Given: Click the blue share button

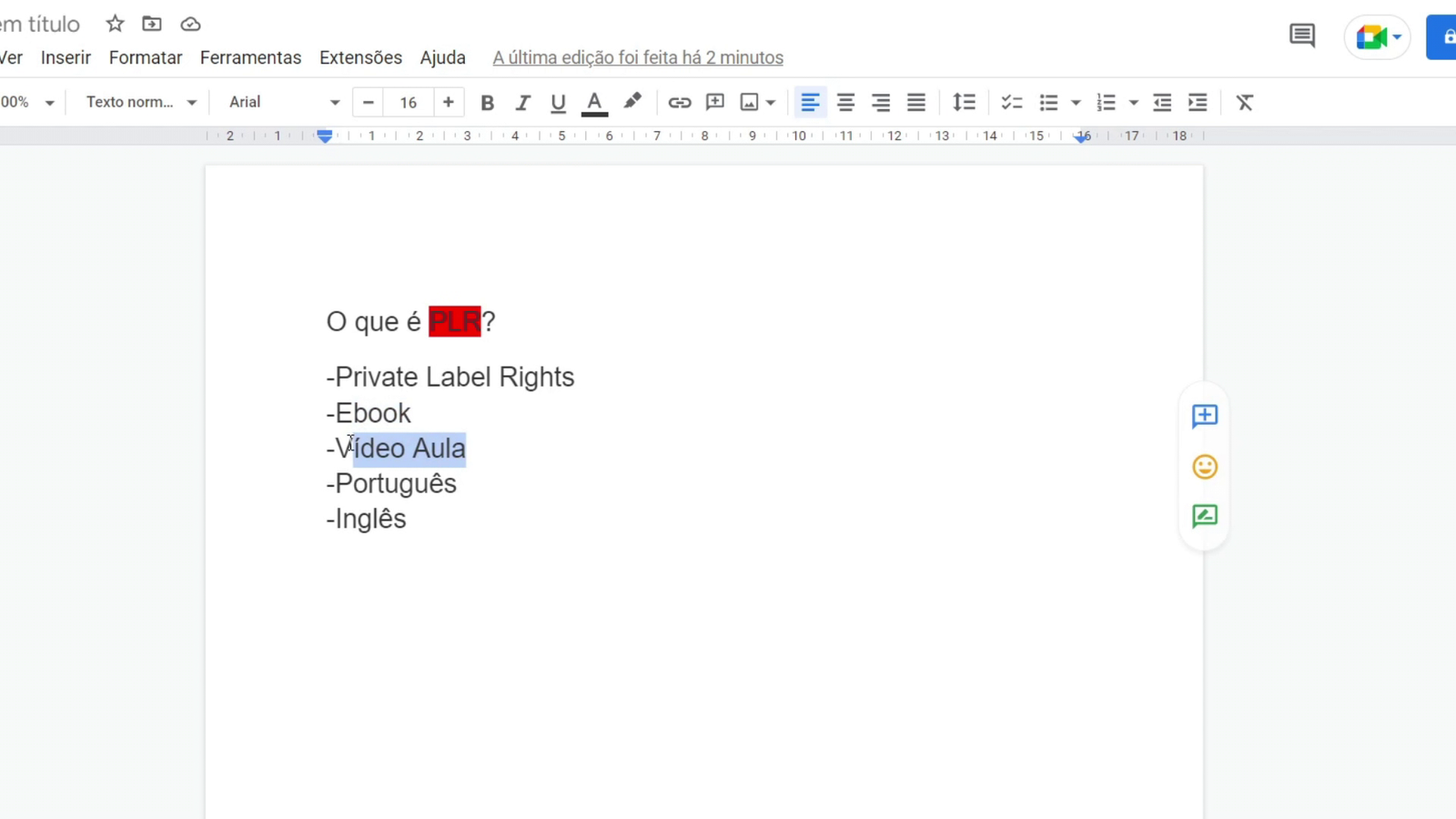Looking at the screenshot, I should [x=1441, y=37].
